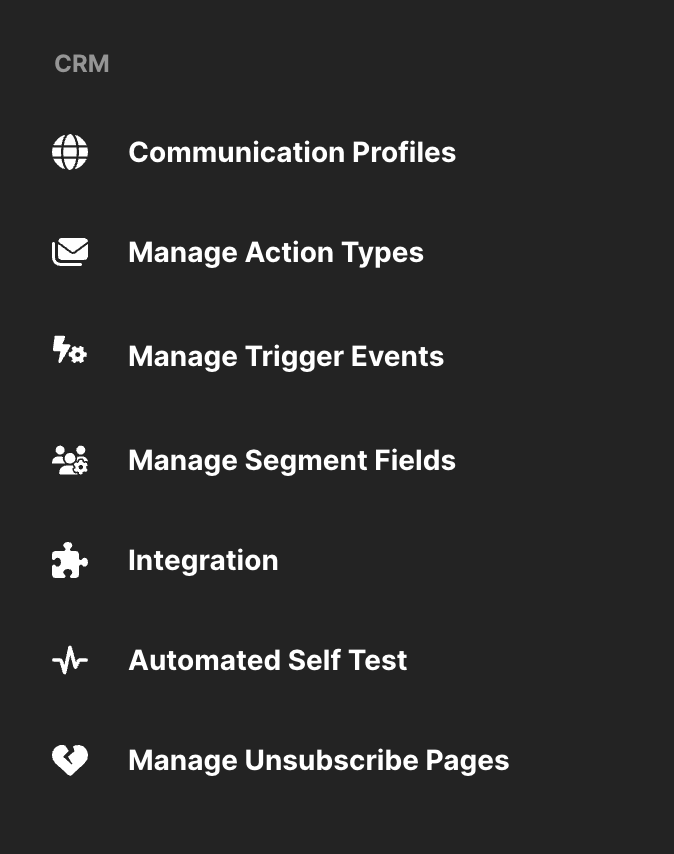The height and width of the screenshot is (854, 674).
Task: Click the globe icon for Communication Profiles
Action: [x=70, y=152]
